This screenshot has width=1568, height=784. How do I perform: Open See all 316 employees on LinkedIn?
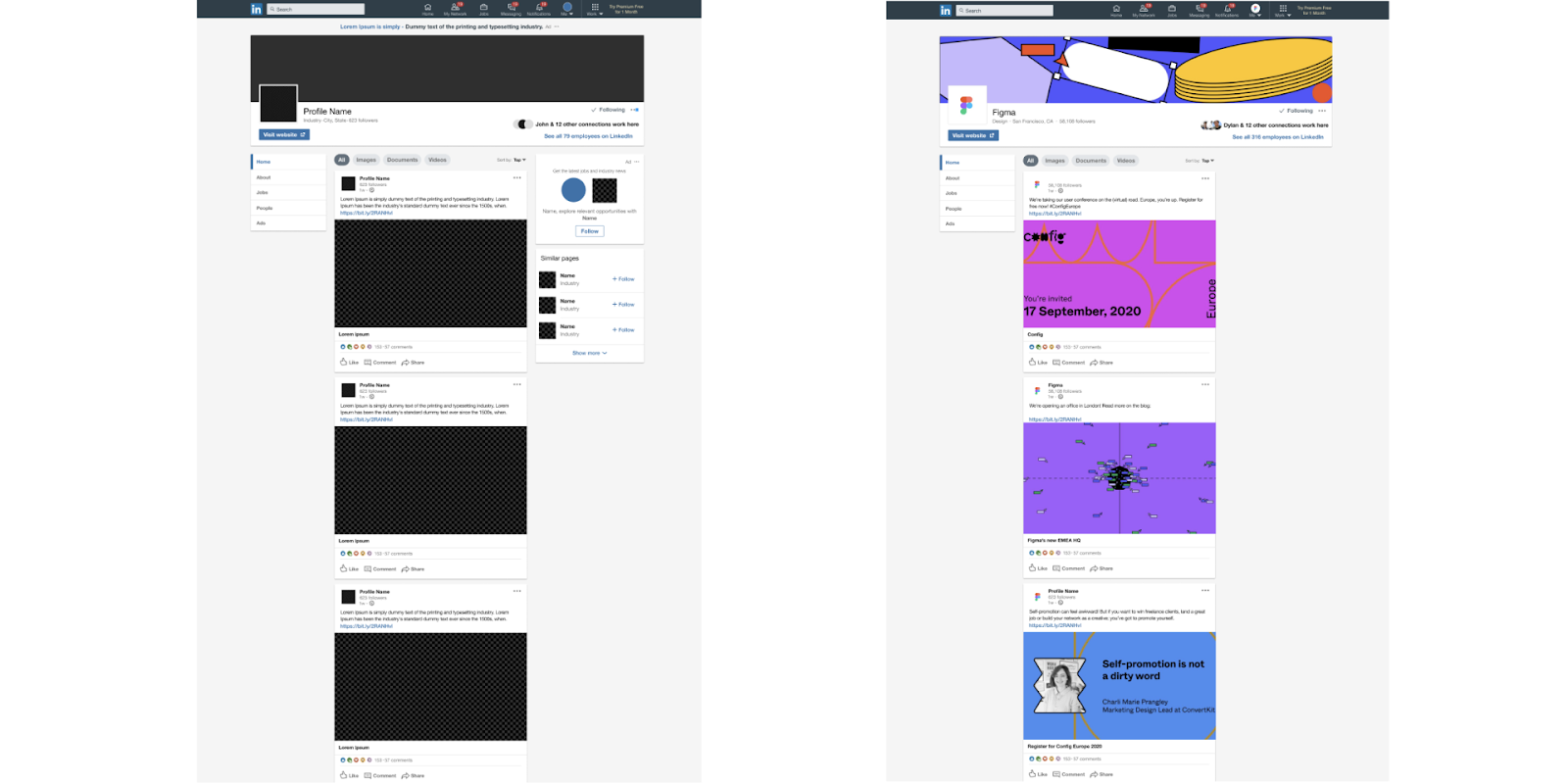[1277, 137]
